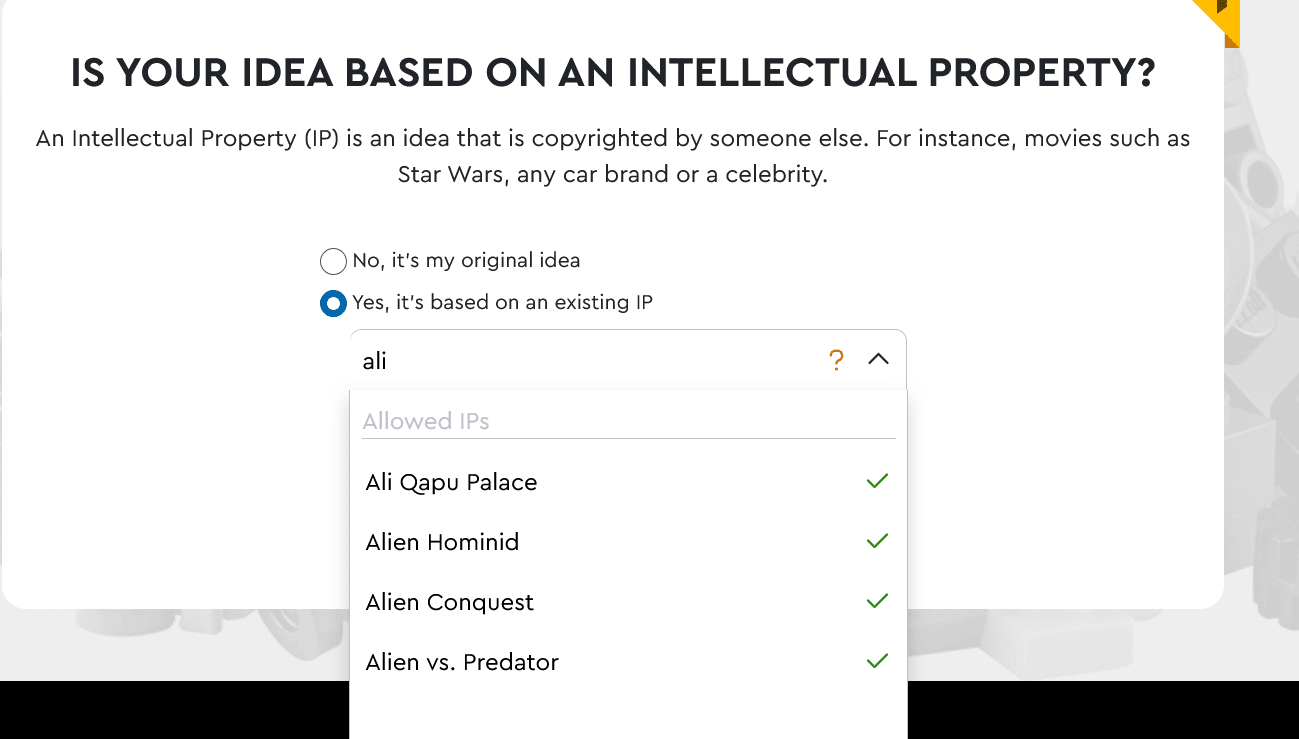Screen dimensions: 1299x739
Task: Select the "No, it's my original idea" radio button
Action: tap(333, 262)
